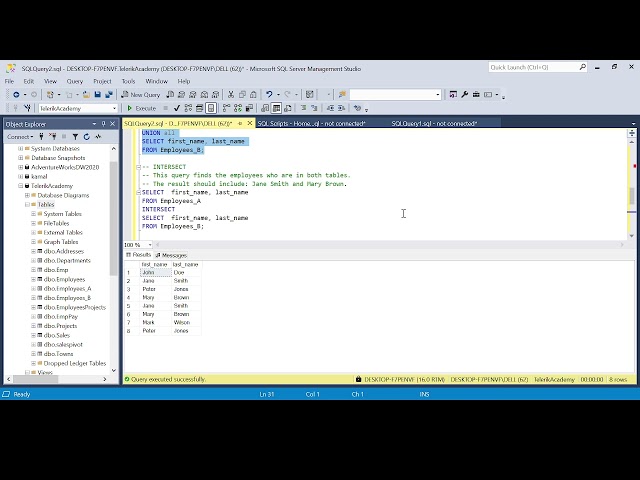Expand the dbo.Employees_A table node
The image size is (640, 480).
[33, 289]
